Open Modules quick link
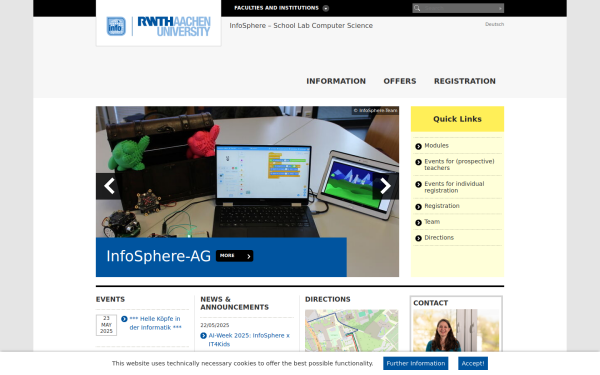The image size is (600, 375). pos(436,145)
